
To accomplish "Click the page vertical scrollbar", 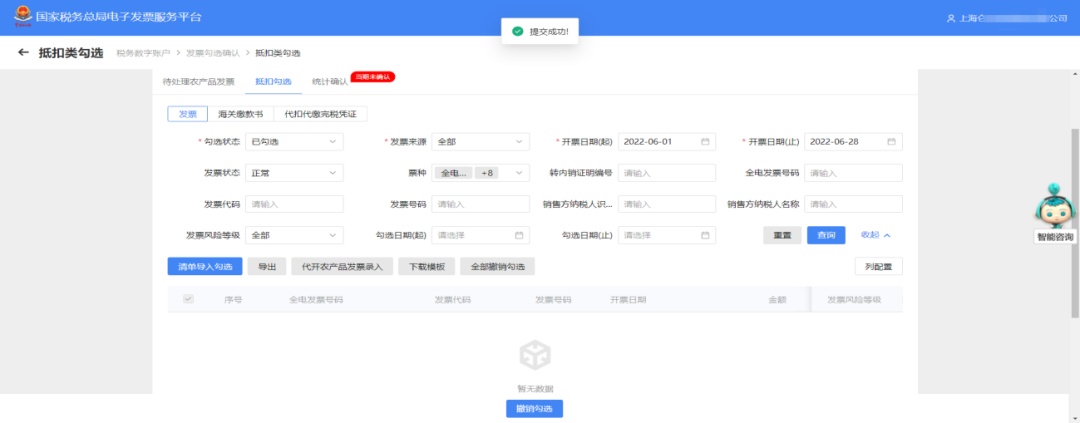I will click(1075, 223).
